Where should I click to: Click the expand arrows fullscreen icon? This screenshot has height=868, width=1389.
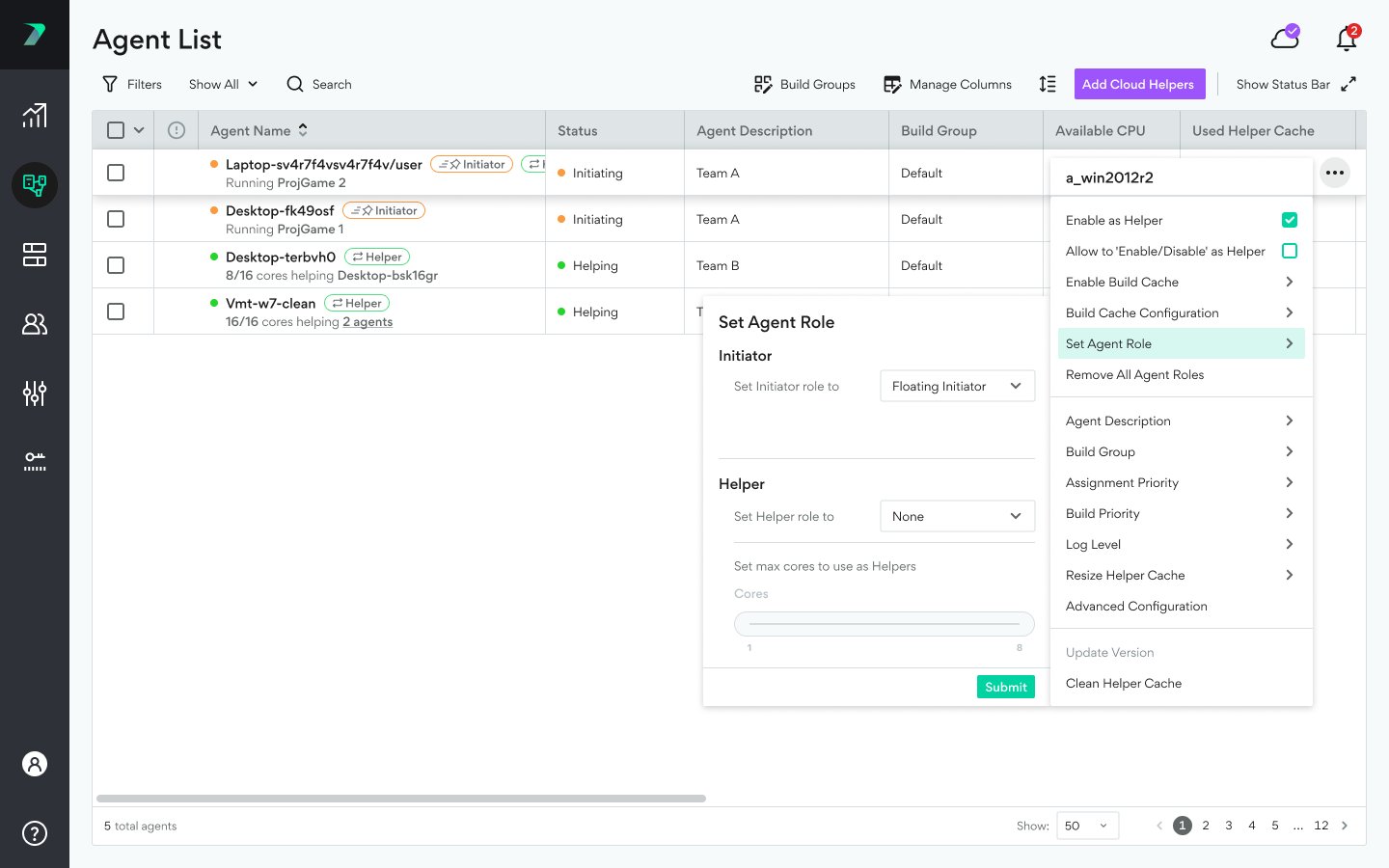tap(1348, 84)
